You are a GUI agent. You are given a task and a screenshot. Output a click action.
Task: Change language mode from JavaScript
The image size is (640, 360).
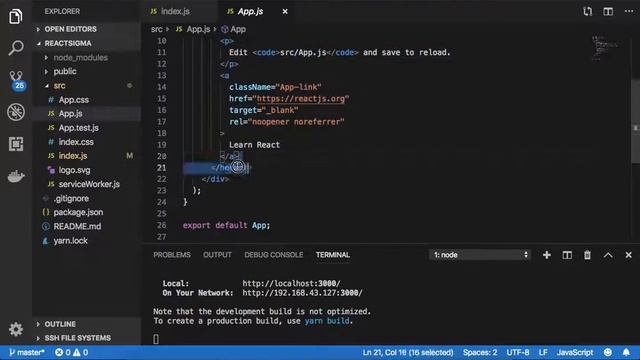[x=575, y=352]
